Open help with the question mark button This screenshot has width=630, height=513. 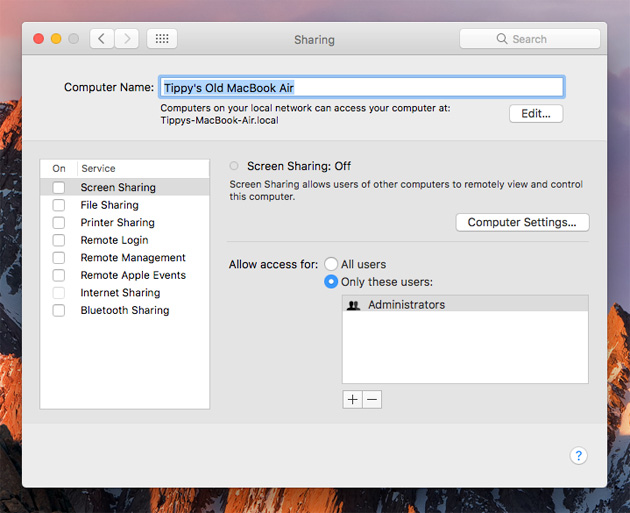(x=578, y=456)
